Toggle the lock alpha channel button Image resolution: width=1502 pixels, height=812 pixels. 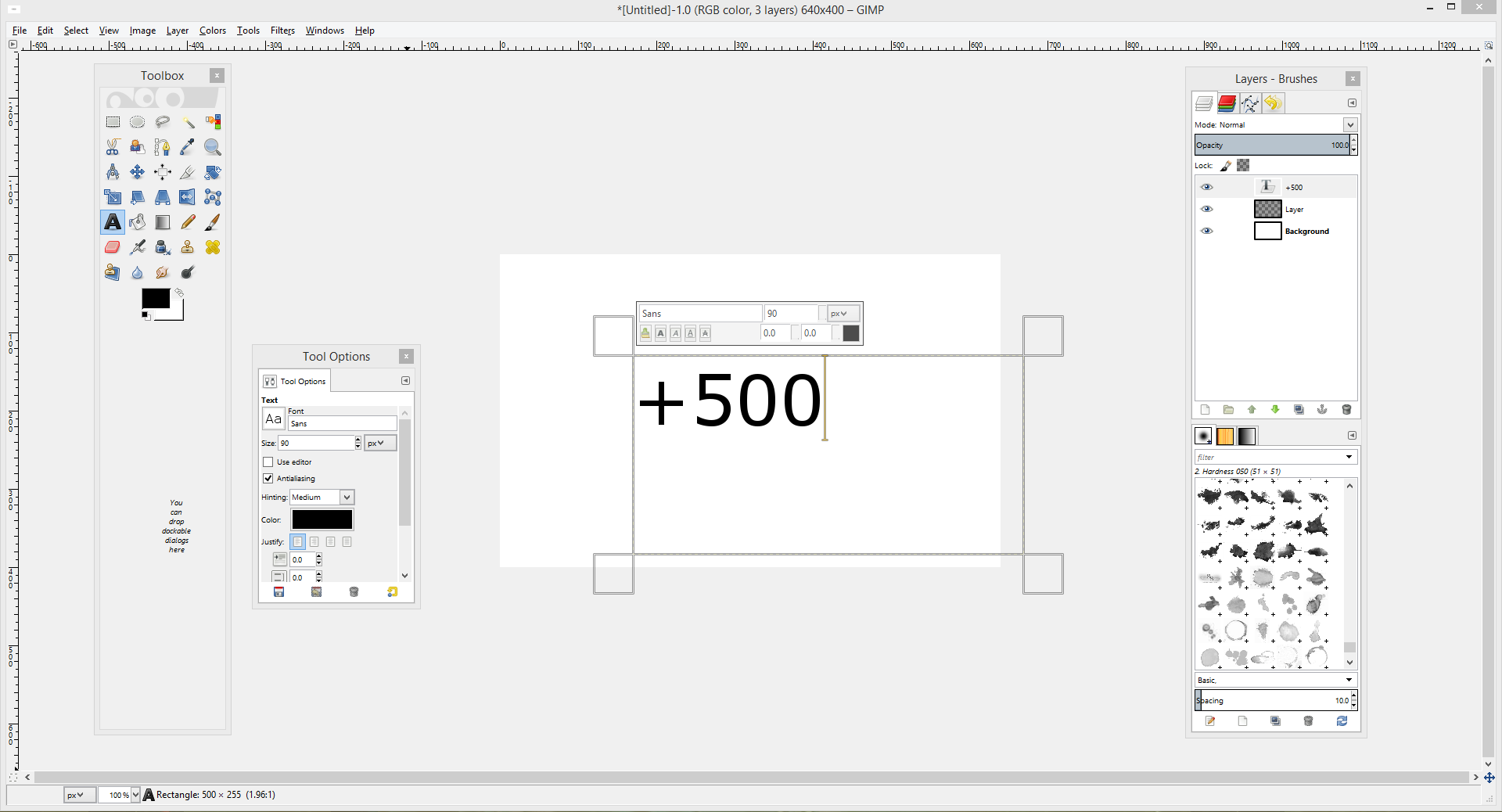pos(1243,165)
